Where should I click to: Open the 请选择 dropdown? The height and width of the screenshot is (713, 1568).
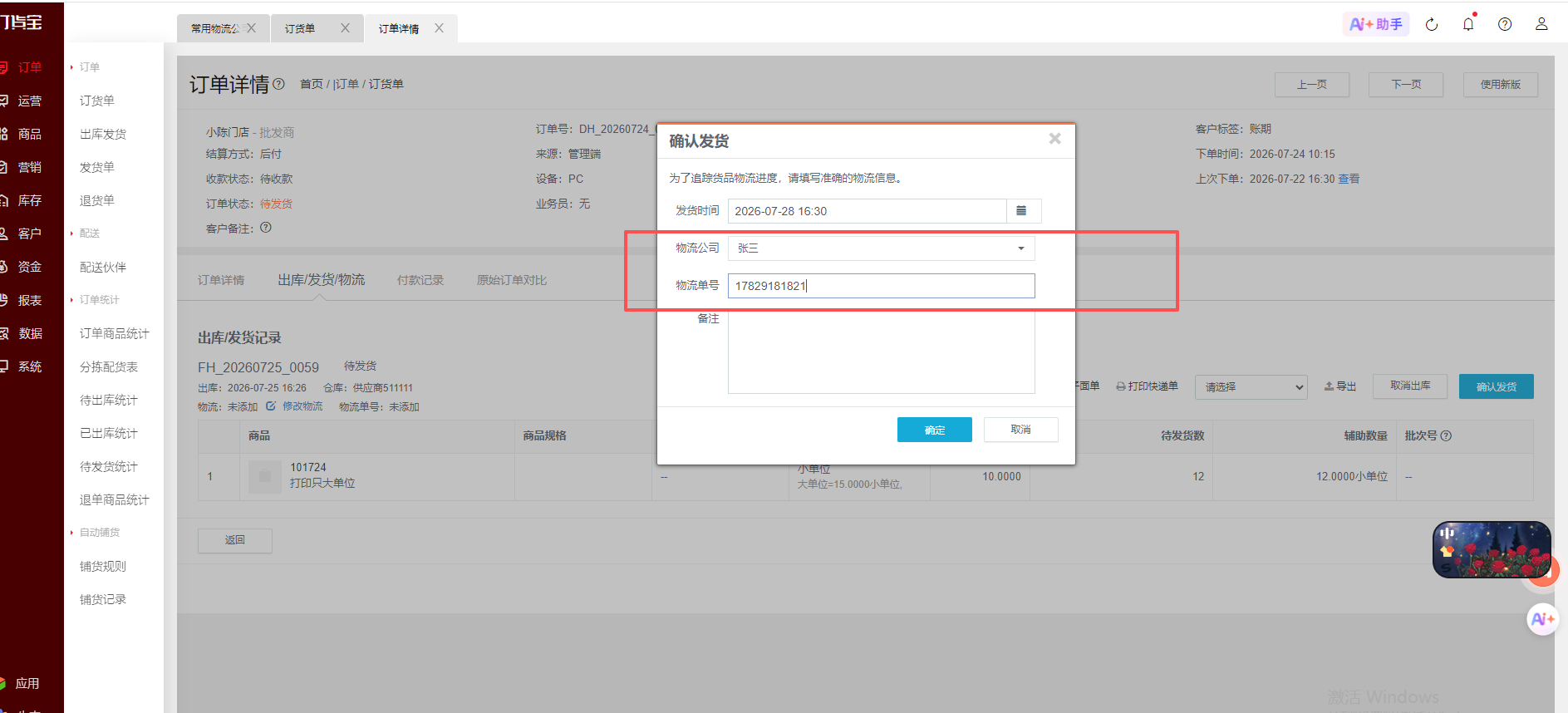click(x=1251, y=387)
